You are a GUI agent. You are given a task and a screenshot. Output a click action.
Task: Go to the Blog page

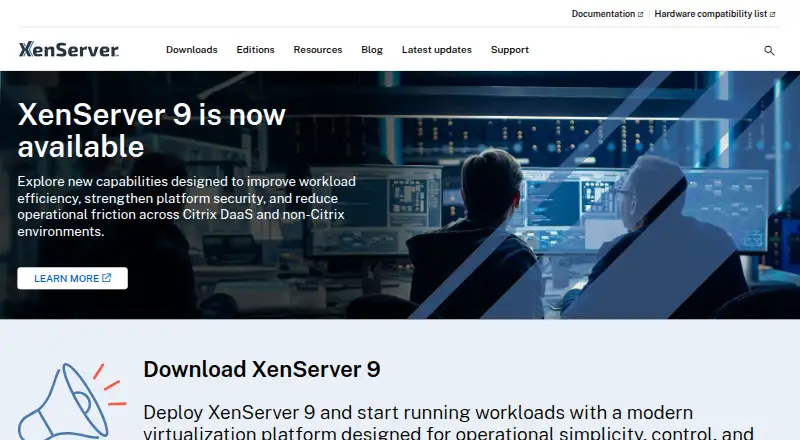point(372,50)
